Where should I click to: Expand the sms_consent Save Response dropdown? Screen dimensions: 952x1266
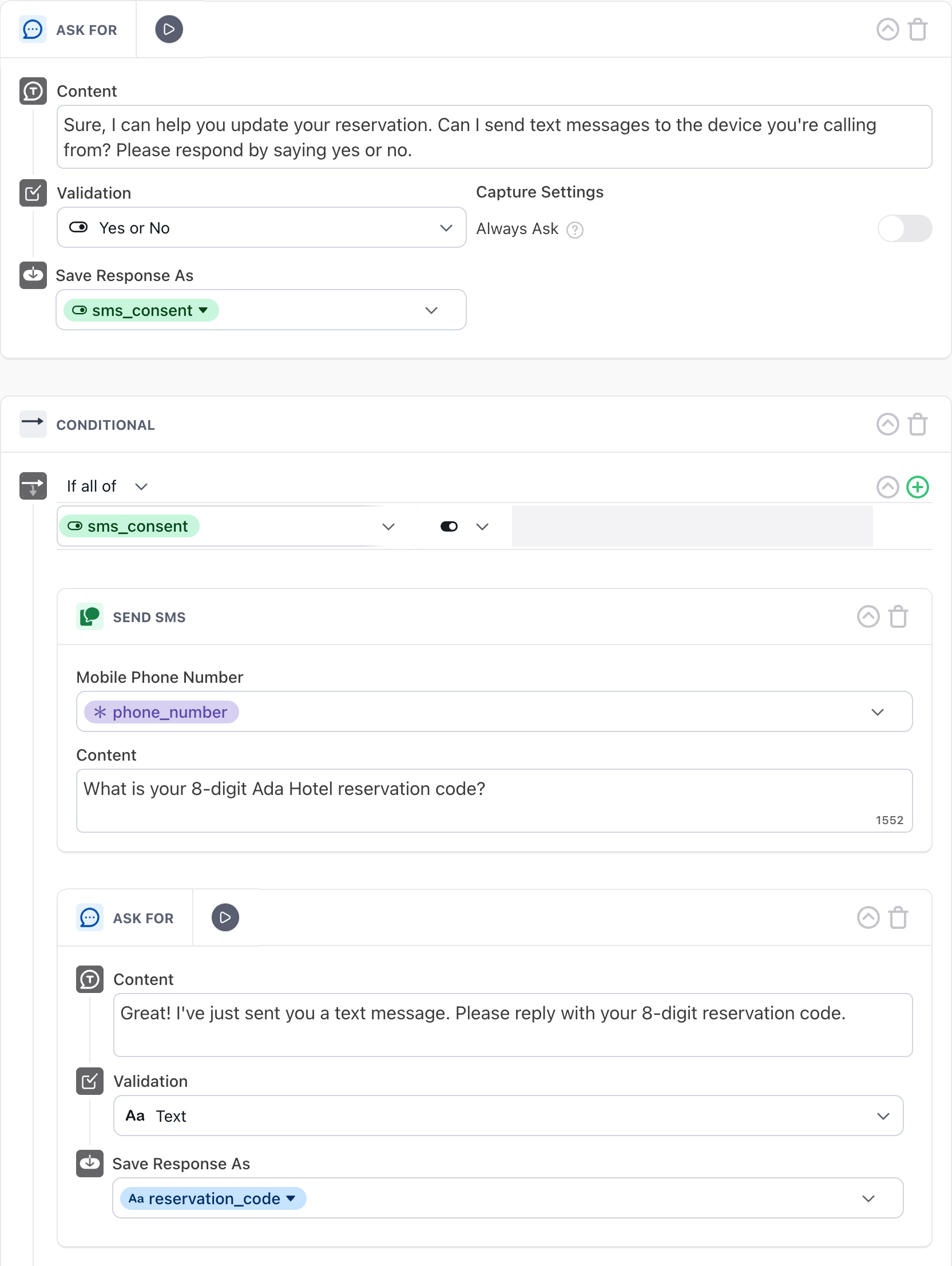click(431, 310)
